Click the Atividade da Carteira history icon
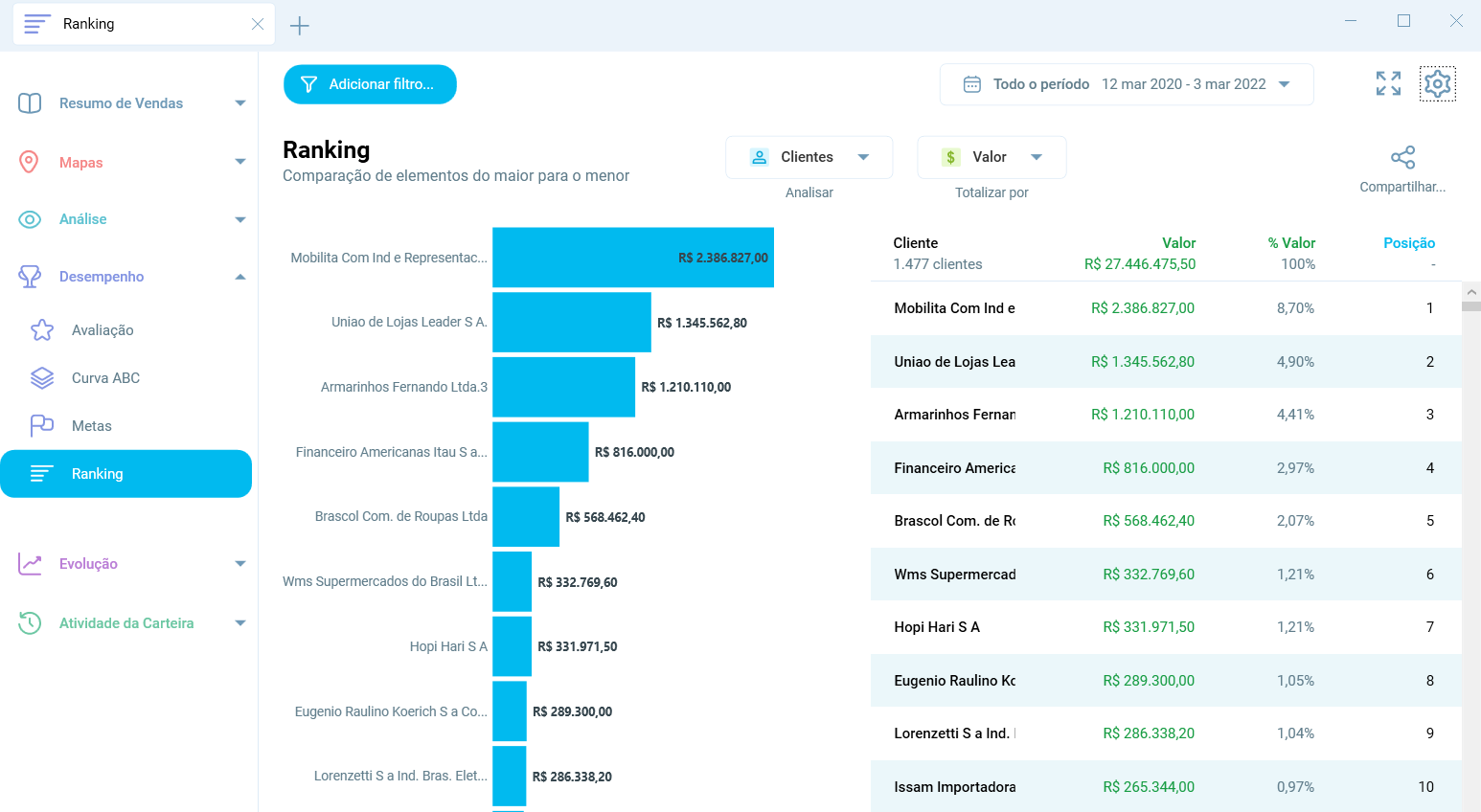 pos(30,623)
